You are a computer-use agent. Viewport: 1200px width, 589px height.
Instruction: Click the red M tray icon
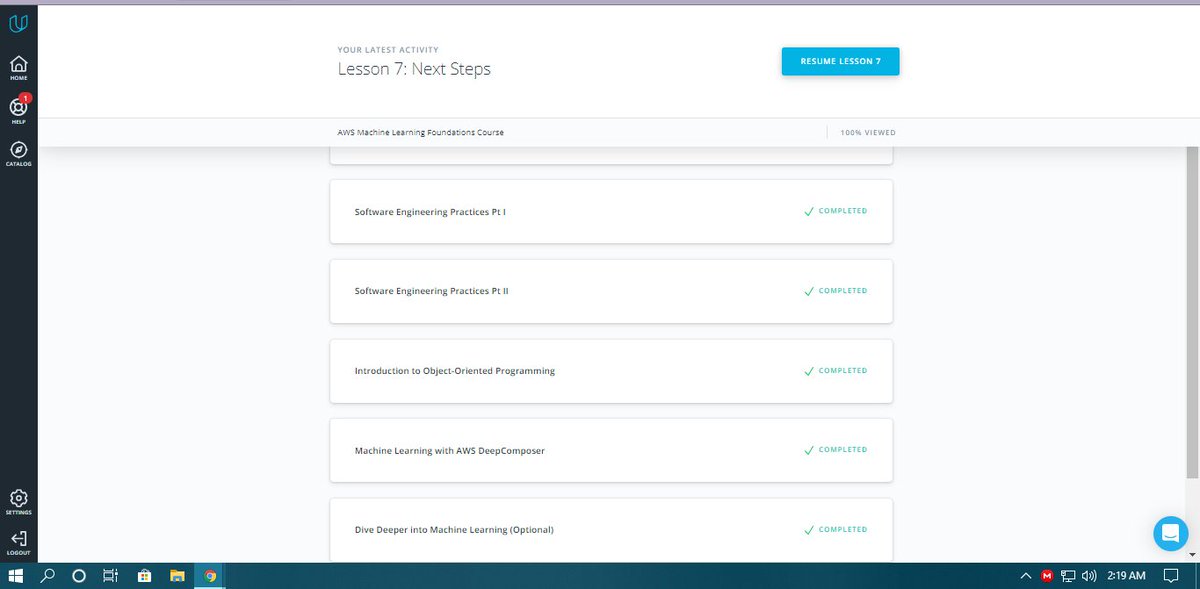pyautogui.click(x=1047, y=576)
